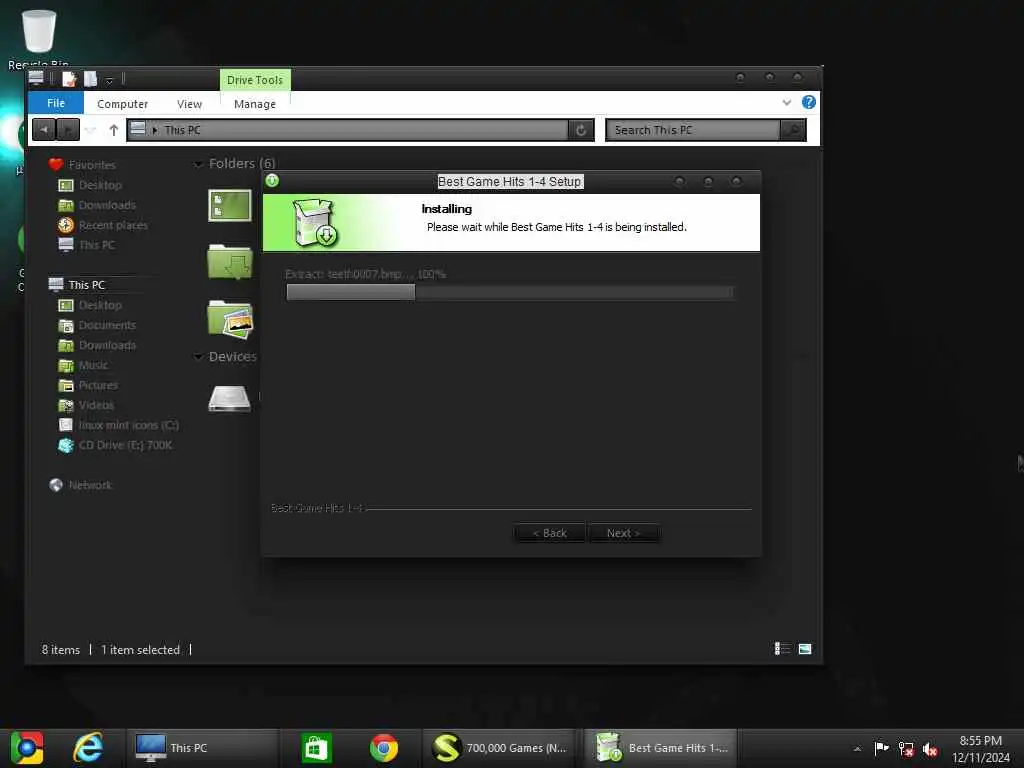Switch to details view in status bar
Screen dimensions: 1024x768
point(782,648)
